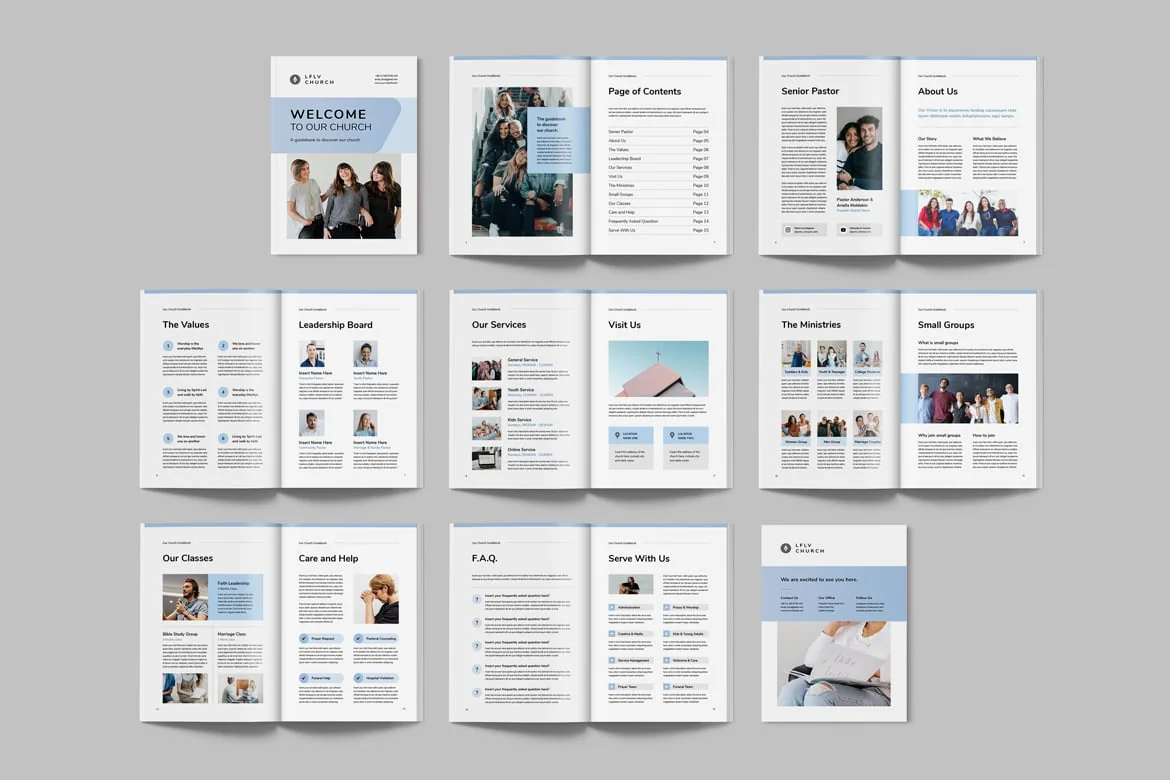
Task: Click the number 1 circle on The Values page
Action: (168, 346)
